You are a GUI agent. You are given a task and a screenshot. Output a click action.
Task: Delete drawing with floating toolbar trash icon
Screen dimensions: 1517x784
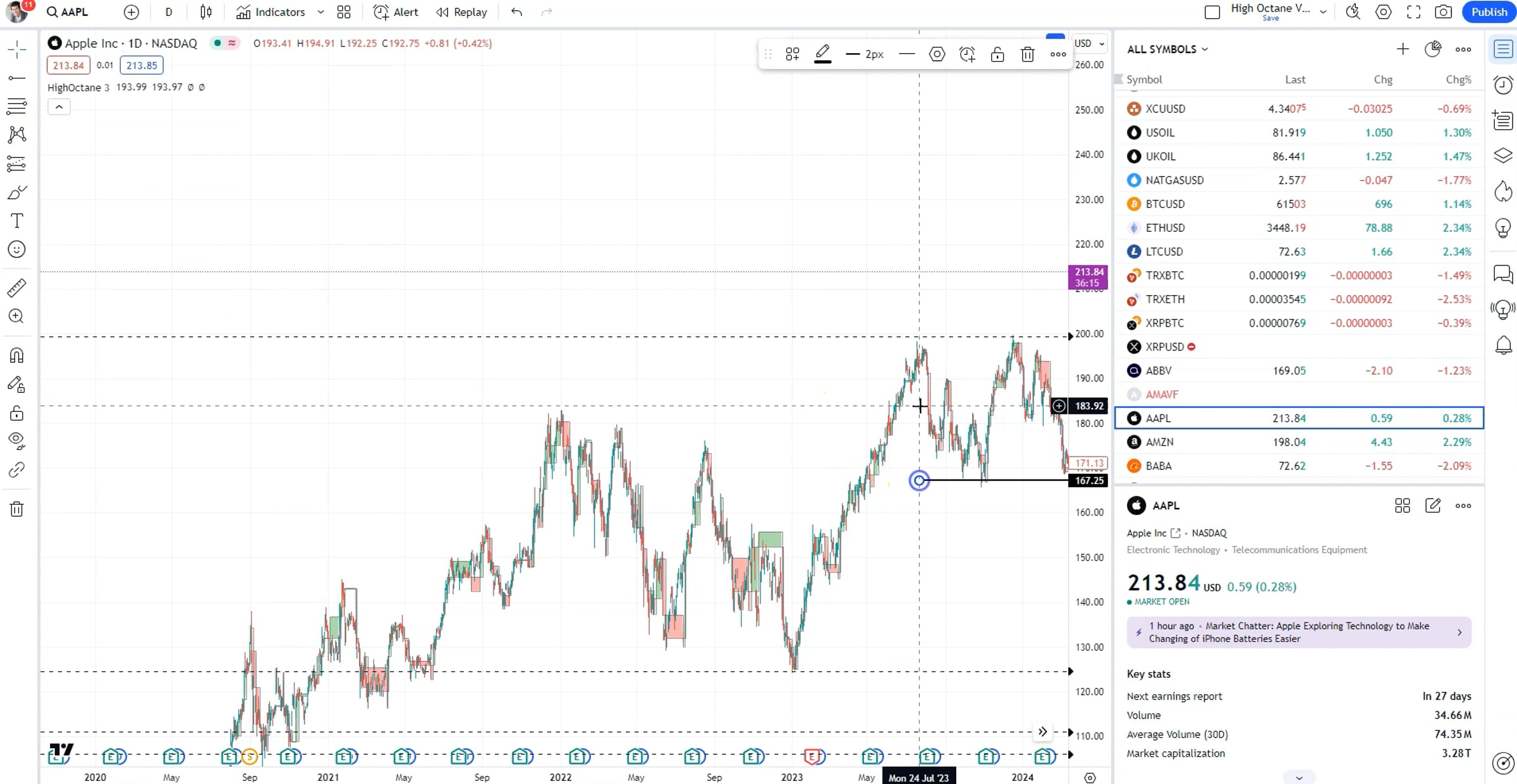coord(1027,54)
